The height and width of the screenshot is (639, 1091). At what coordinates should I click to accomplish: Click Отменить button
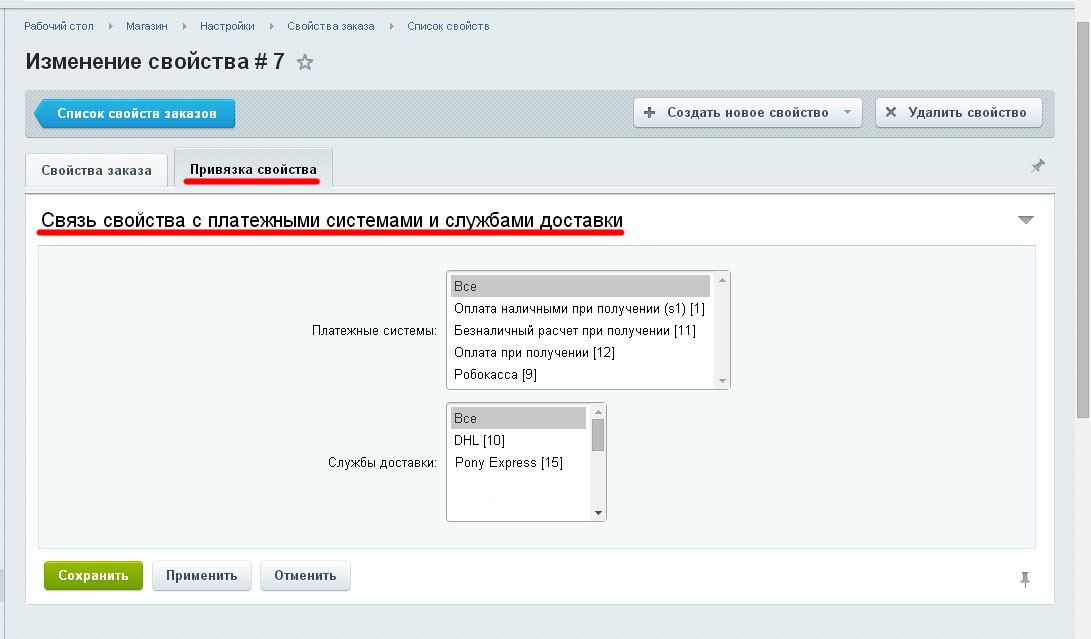point(305,576)
